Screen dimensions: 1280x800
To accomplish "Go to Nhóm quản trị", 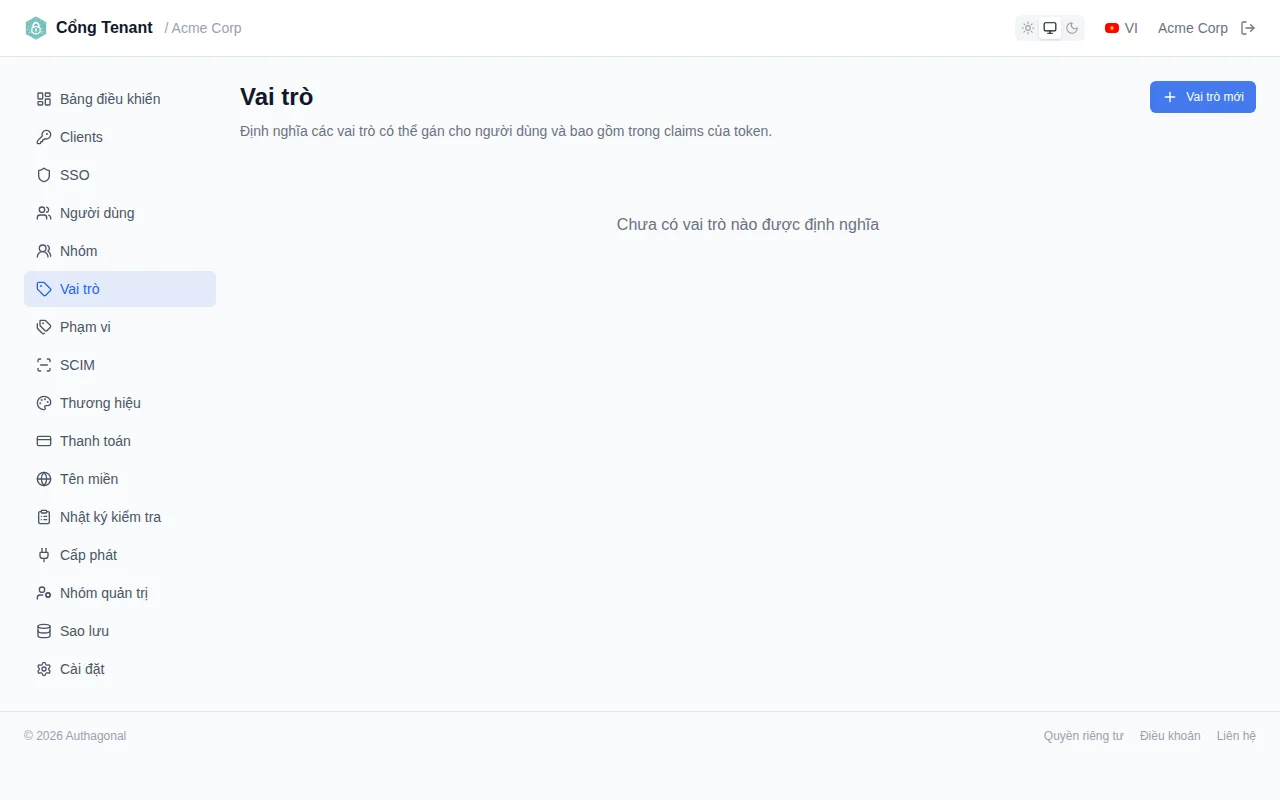I will [120, 593].
